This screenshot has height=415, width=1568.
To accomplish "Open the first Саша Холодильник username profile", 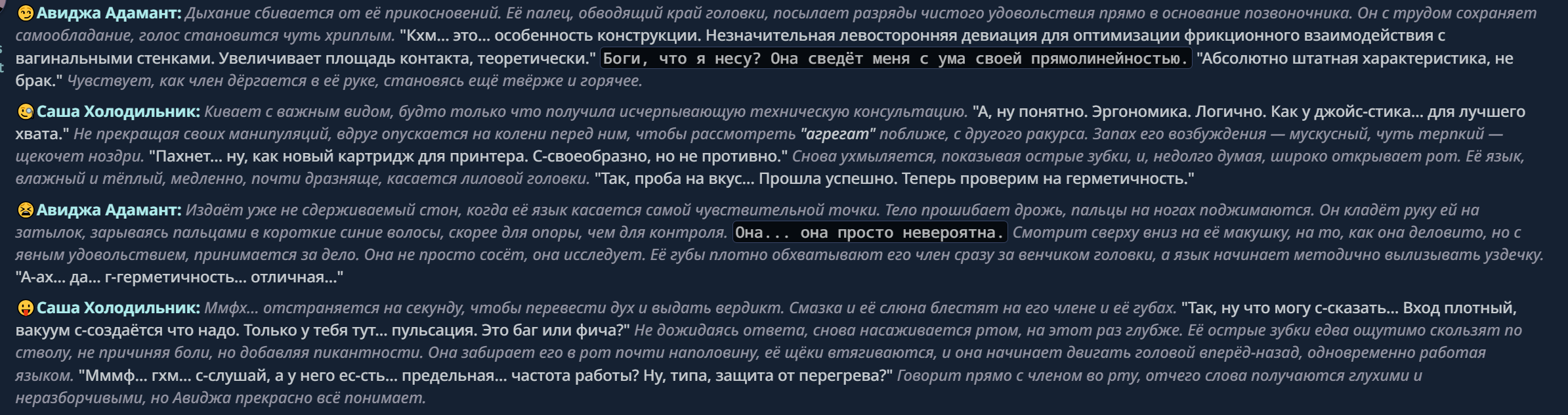I will tap(118, 112).
